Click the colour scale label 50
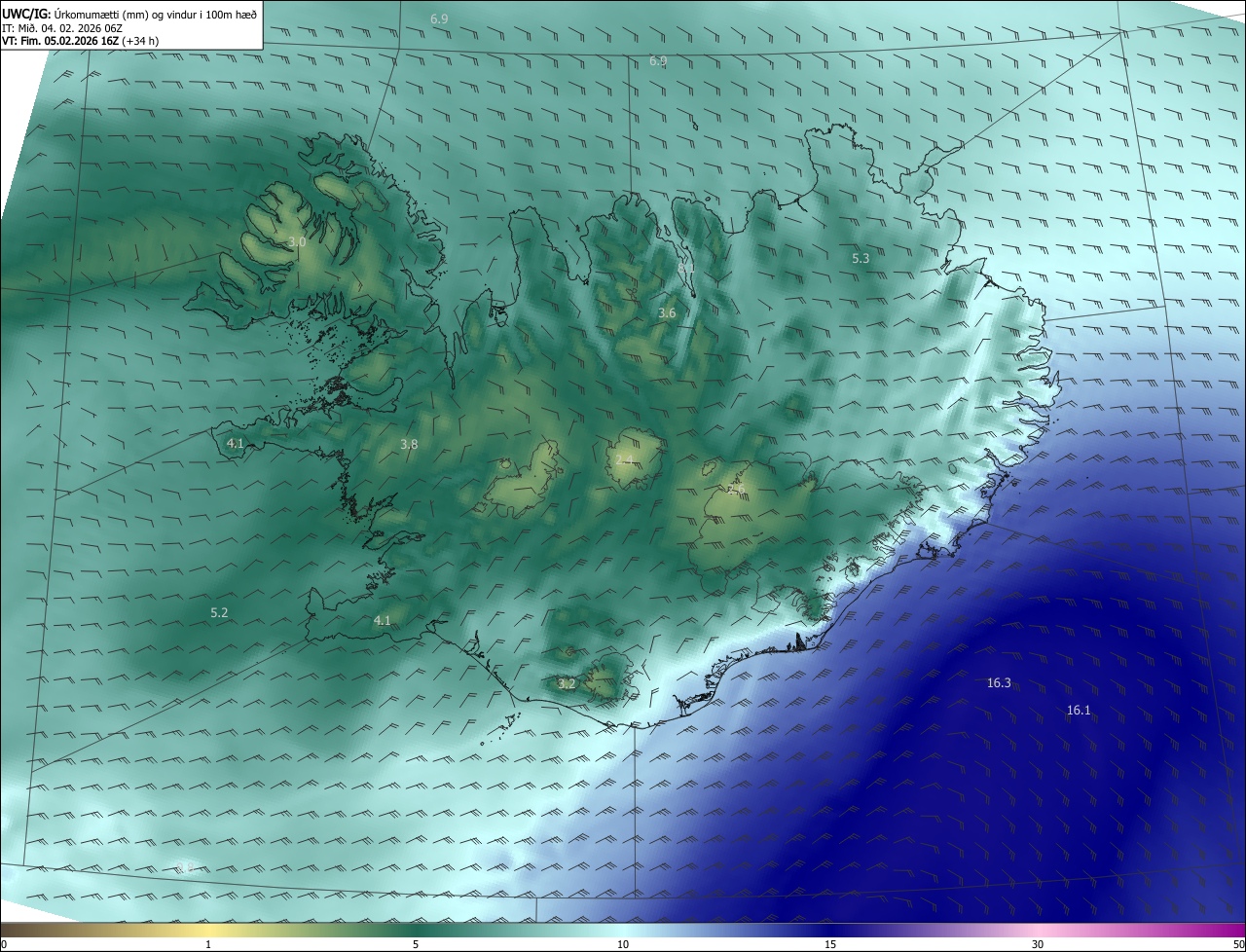Viewport: 1246px width, 952px height. 1238,944
